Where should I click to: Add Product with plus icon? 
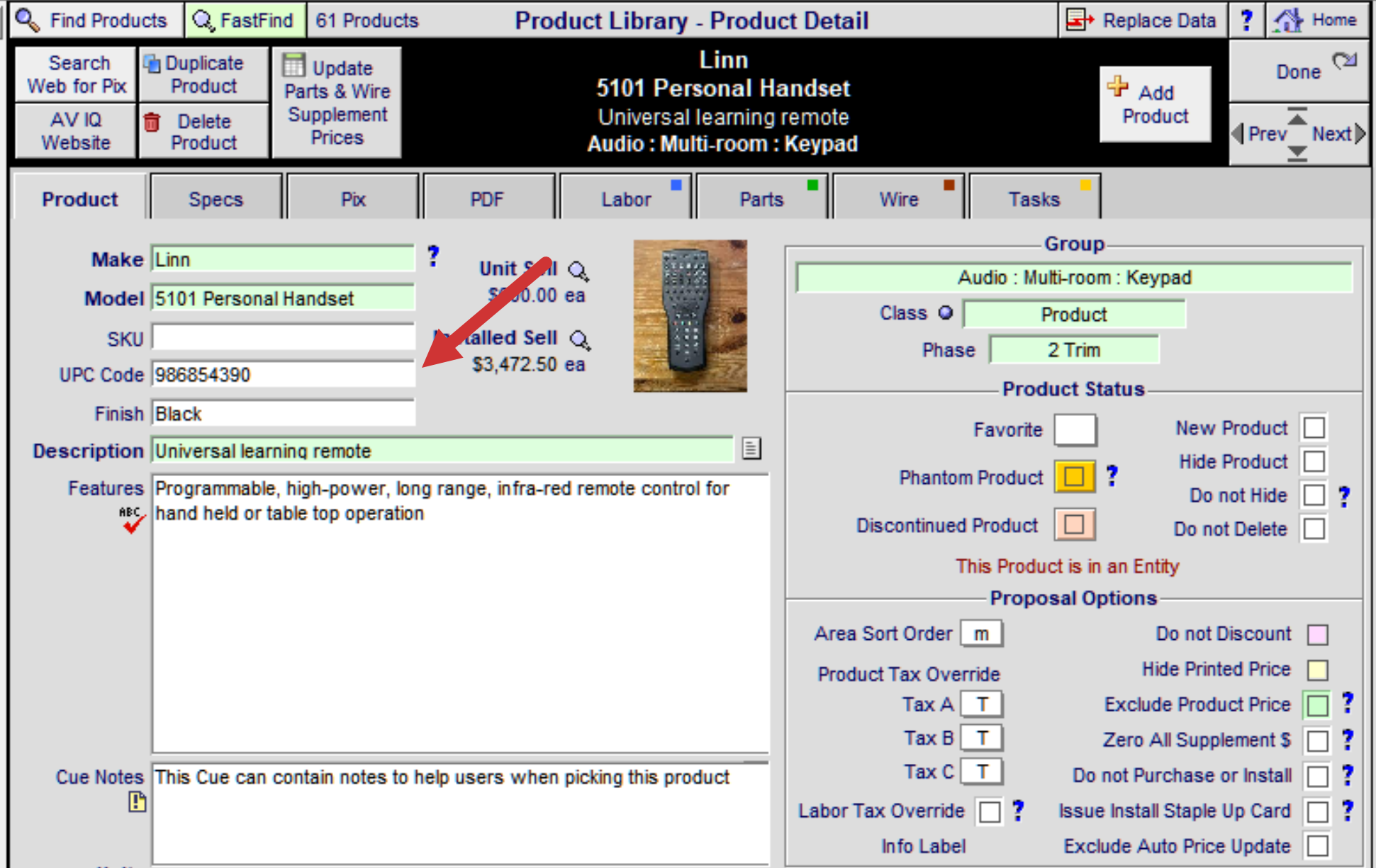click(x=1155, y=104)
